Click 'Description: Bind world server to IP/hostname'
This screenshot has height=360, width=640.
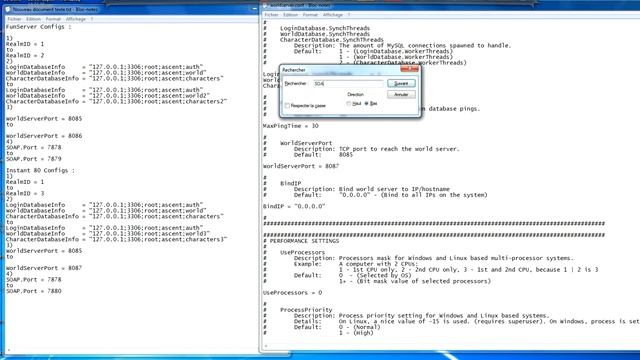point(372,189)
